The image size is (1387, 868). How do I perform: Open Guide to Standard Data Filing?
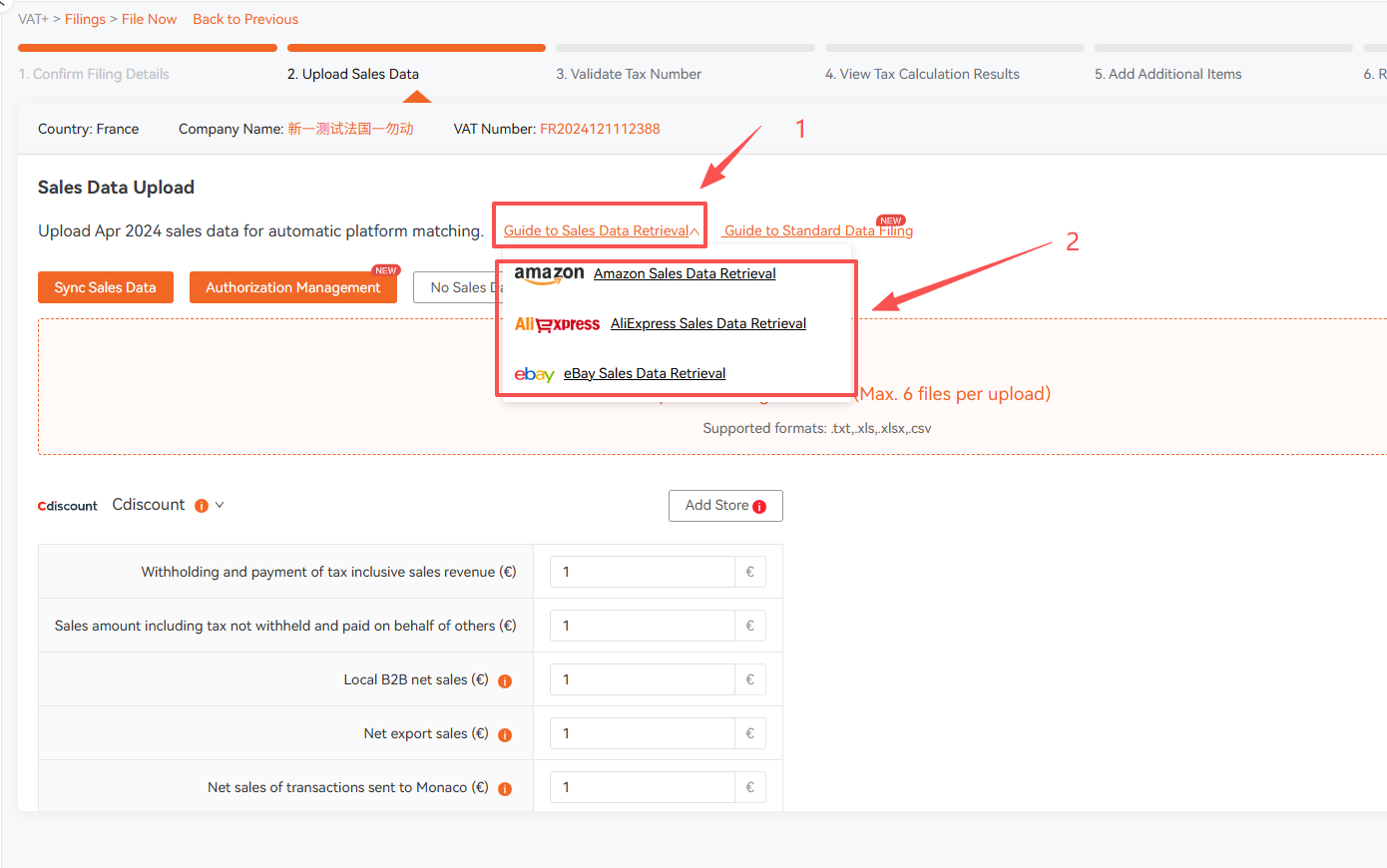tap(818, 230)
